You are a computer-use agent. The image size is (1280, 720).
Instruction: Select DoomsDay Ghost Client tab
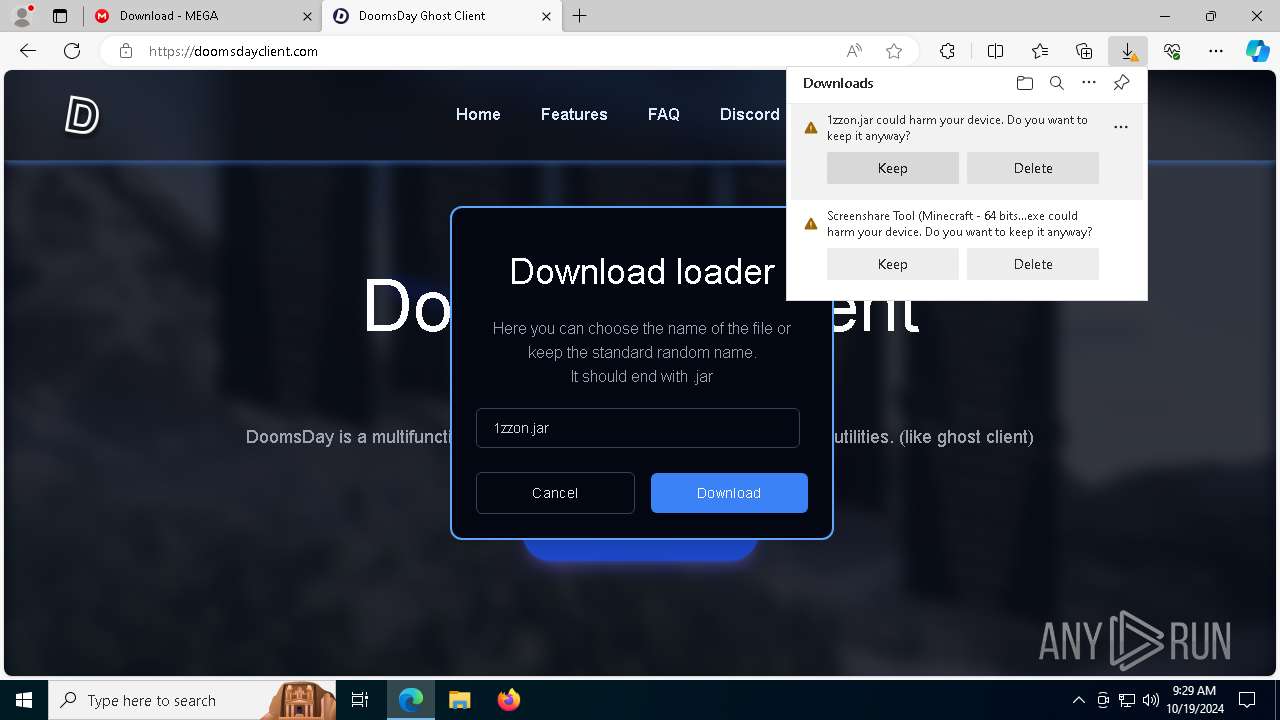click(442, 16)
